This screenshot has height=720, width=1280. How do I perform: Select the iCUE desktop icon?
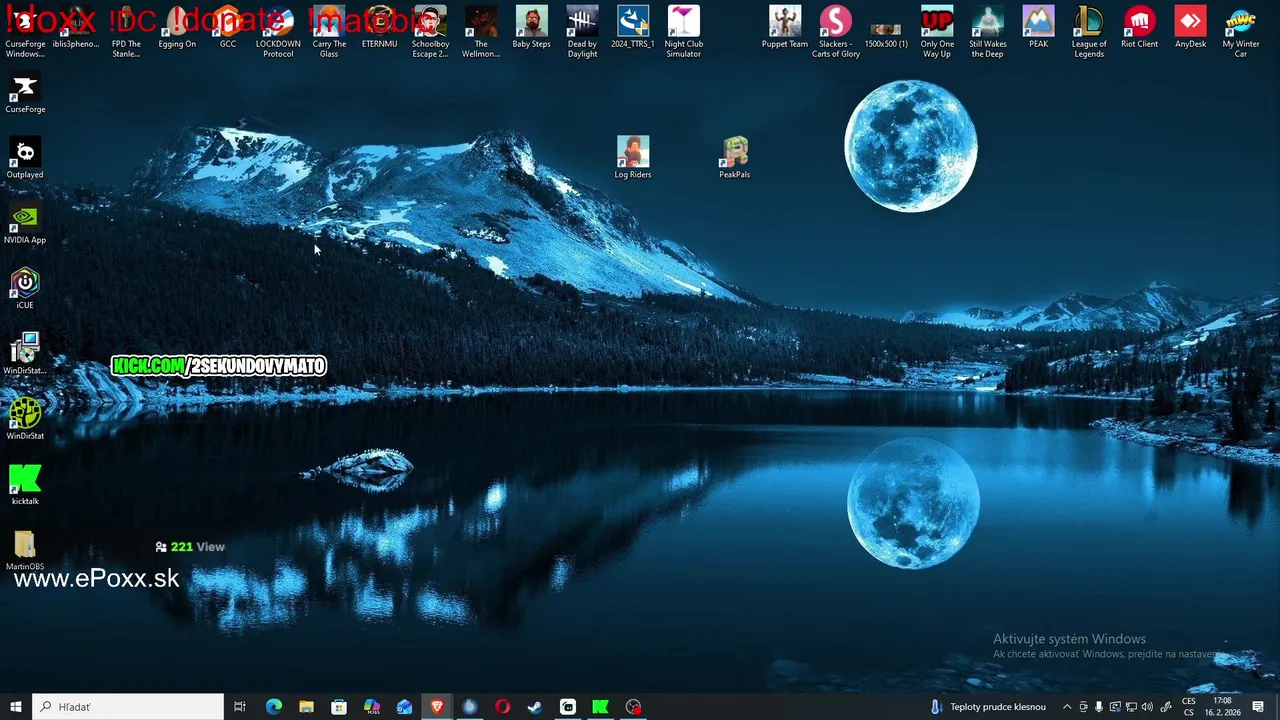point(25,290)
